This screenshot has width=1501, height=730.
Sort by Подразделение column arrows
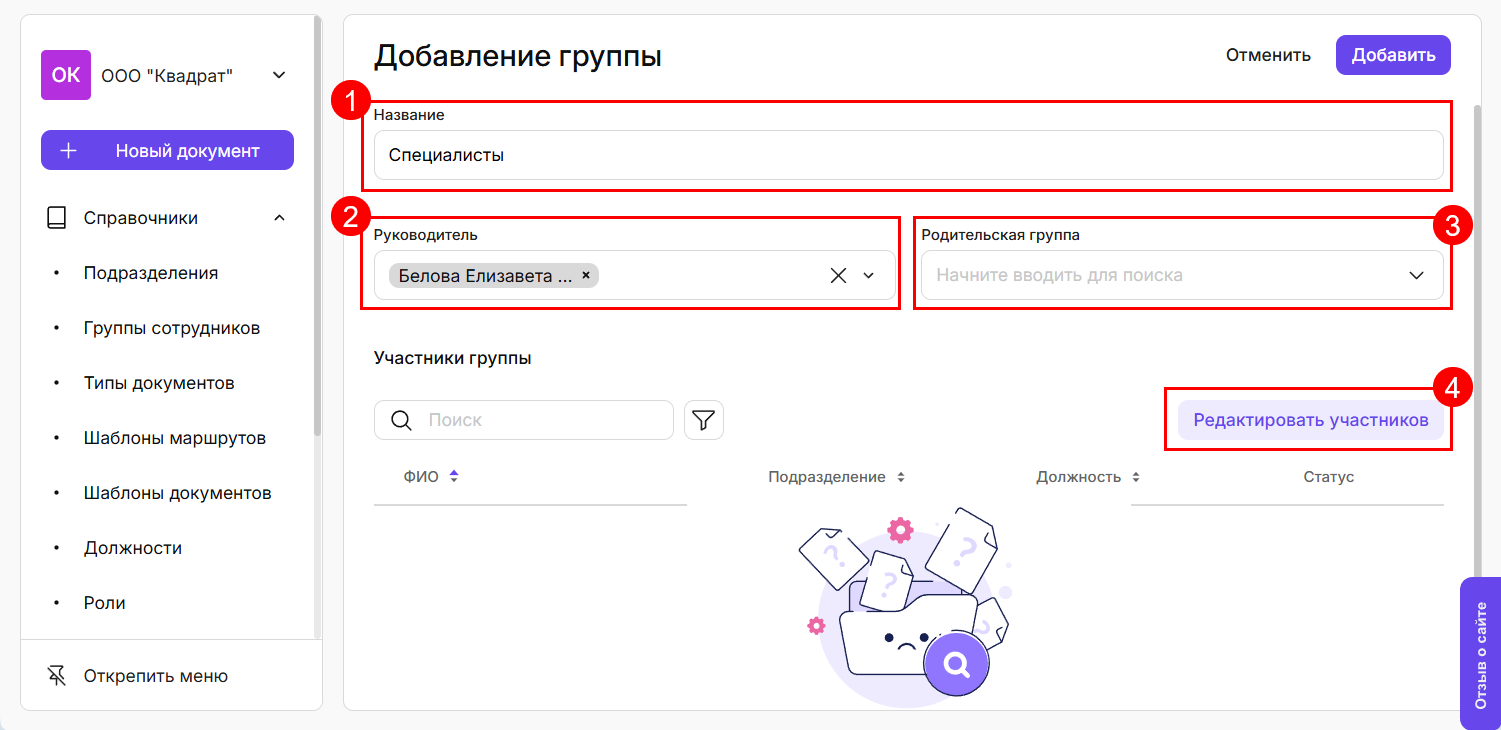[901, 478]
